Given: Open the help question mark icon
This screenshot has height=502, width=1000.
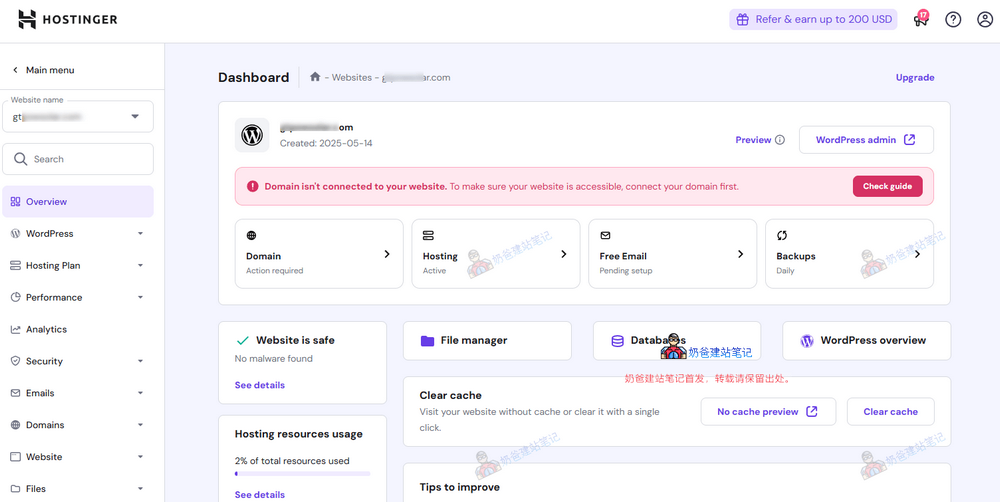Looking at the screenshot, I should click(953, 20).
